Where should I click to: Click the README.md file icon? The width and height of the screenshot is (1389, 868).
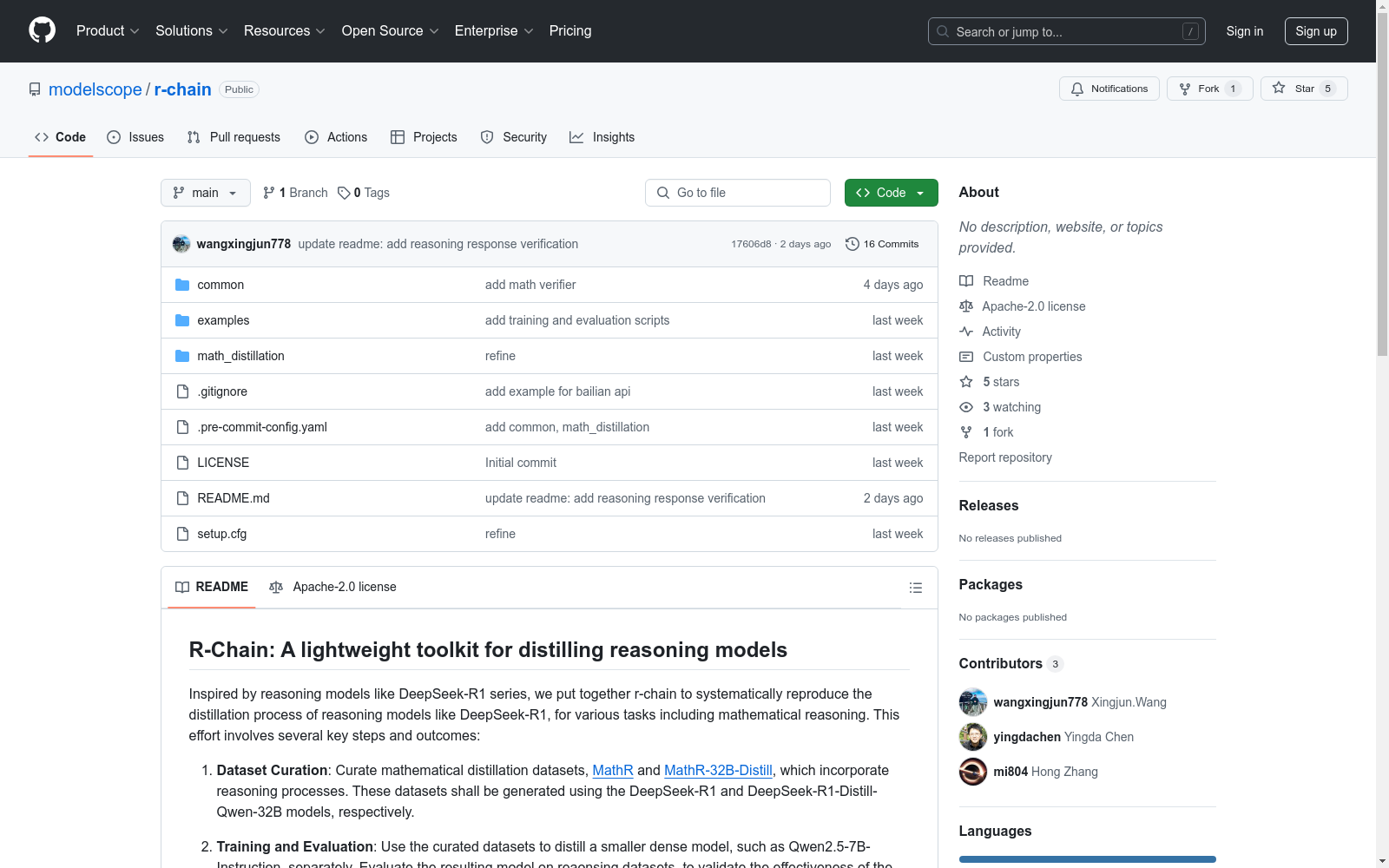point(182,498)
